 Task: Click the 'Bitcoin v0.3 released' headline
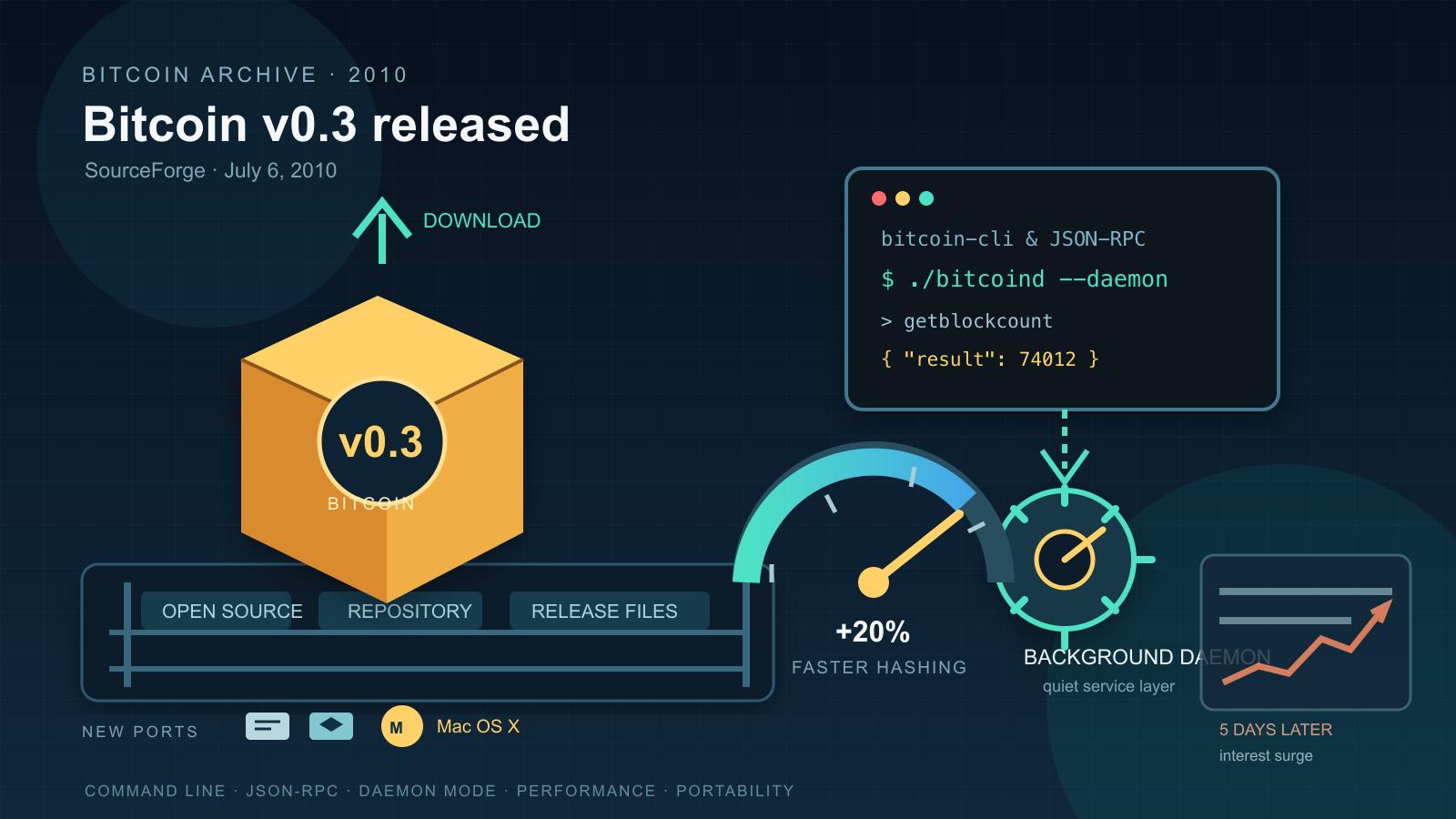tap(326, 124)
